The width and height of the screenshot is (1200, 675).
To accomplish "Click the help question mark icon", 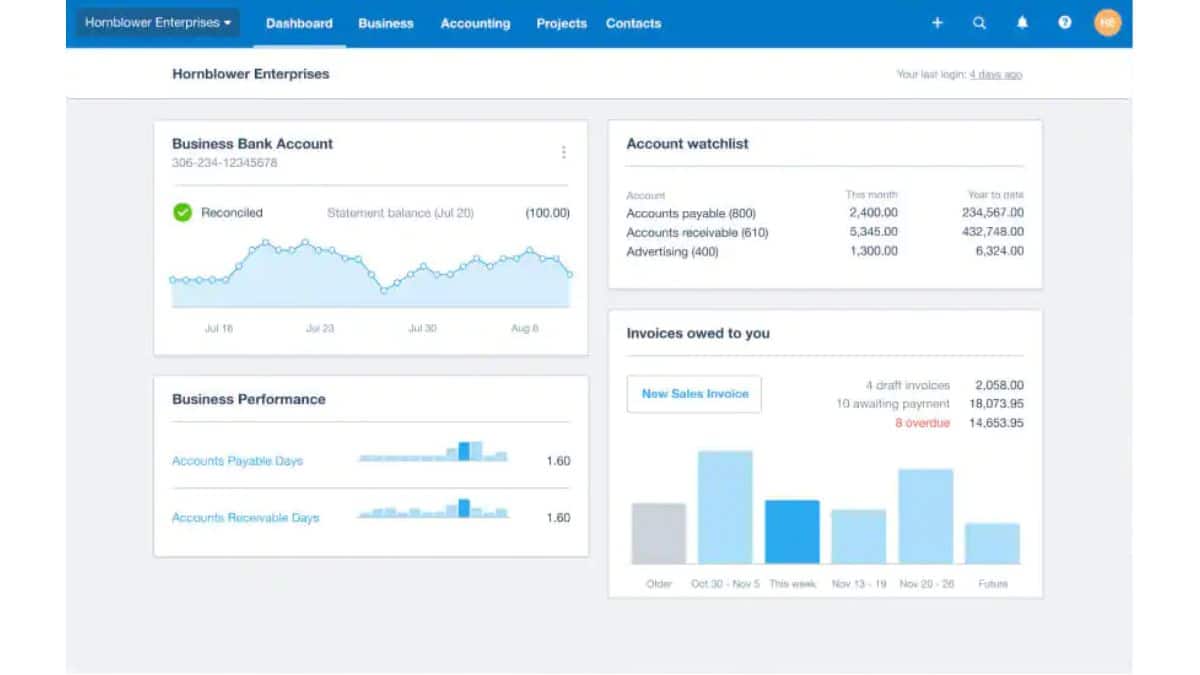I will [x=1065, y=23].
